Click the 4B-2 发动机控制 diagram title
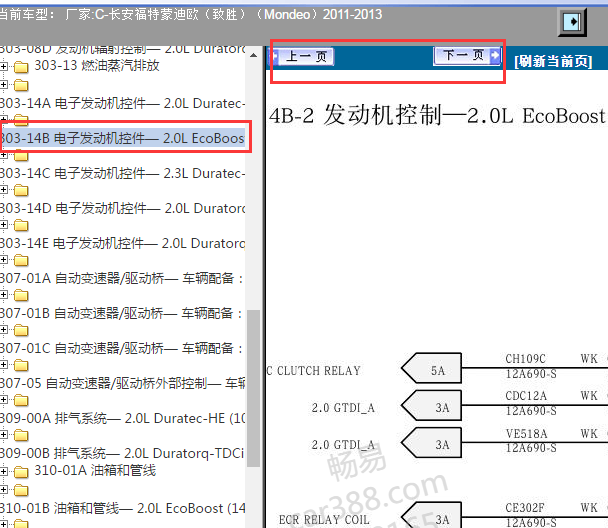 point(437,116)
